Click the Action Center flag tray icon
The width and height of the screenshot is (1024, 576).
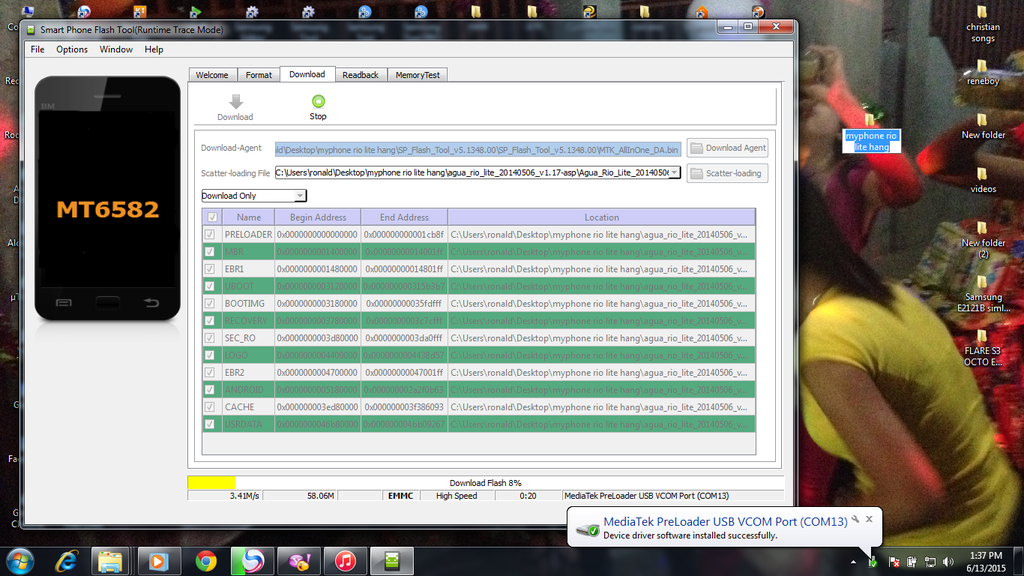894,562
